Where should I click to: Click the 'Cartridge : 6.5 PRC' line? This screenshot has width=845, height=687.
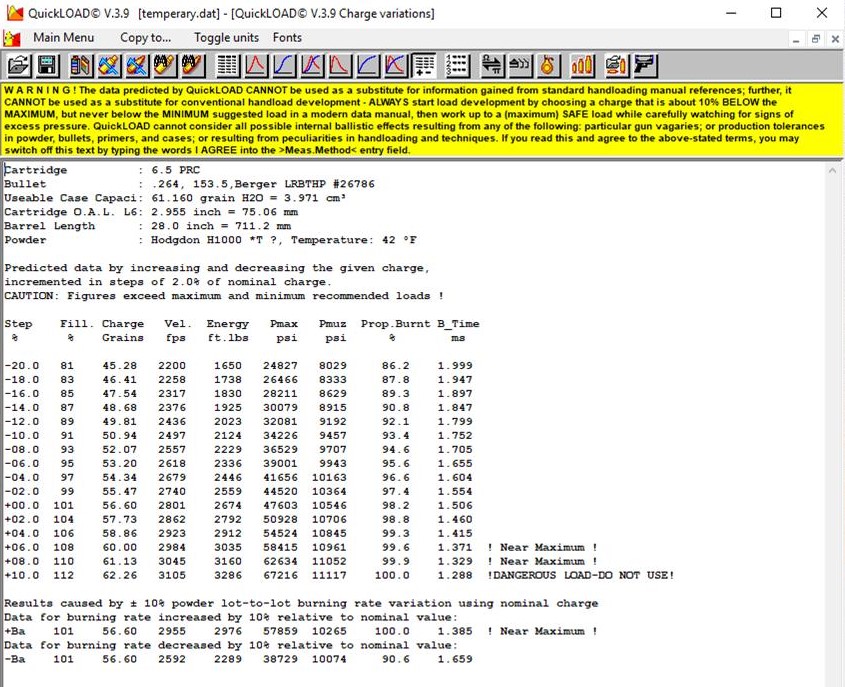pyautogui.click(x=102, y=170)
